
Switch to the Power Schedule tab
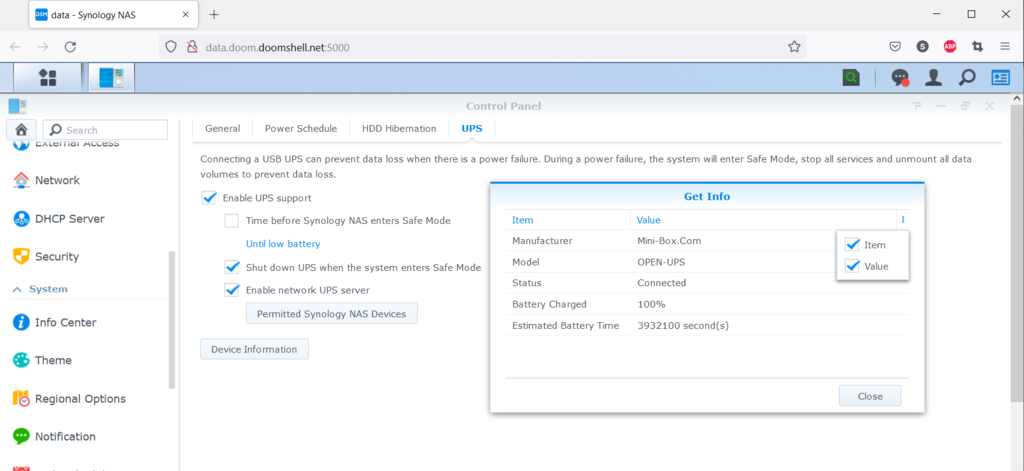(x=300, y=128)
